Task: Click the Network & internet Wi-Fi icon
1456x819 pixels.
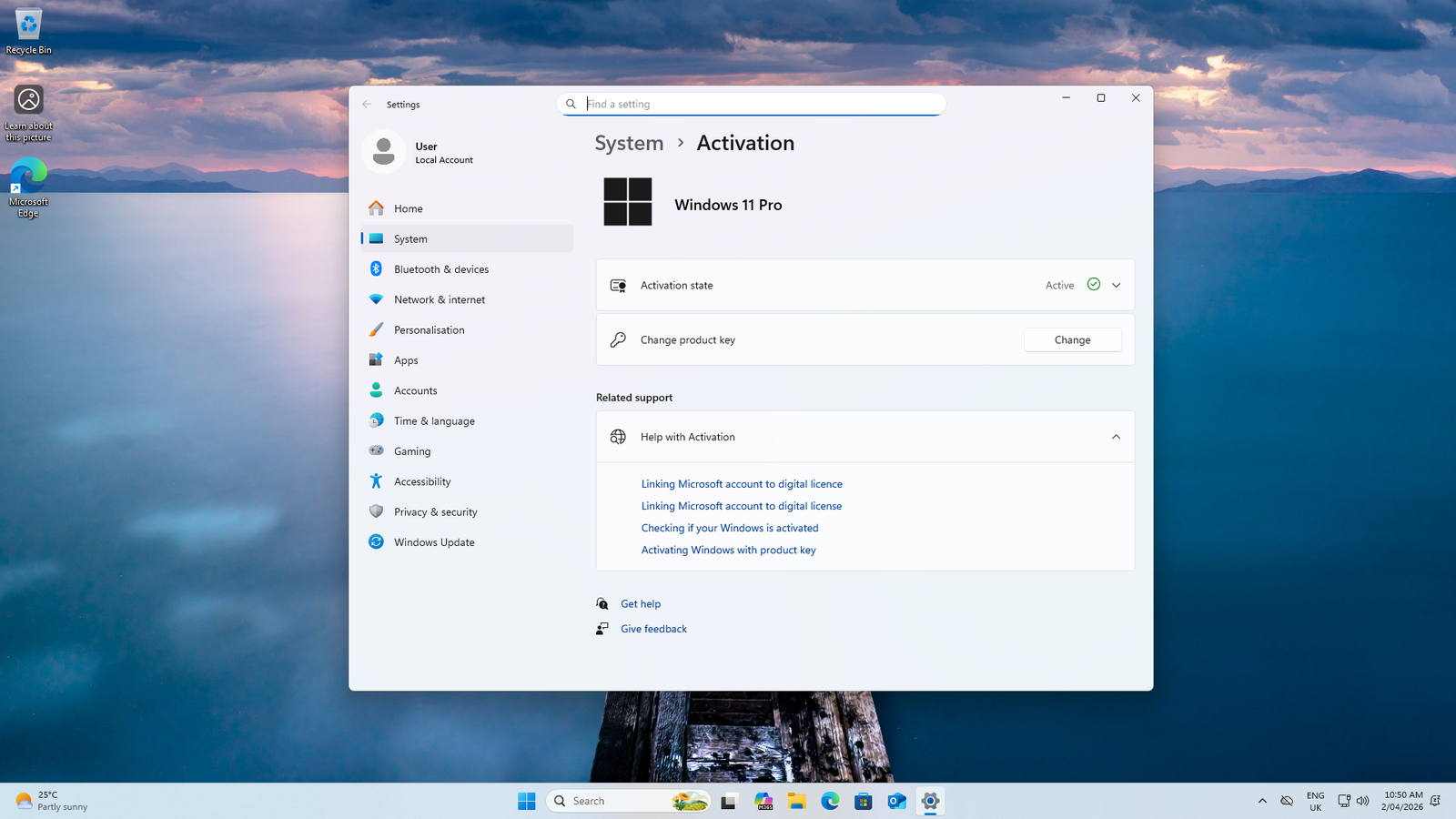Action: coord(376,299)
